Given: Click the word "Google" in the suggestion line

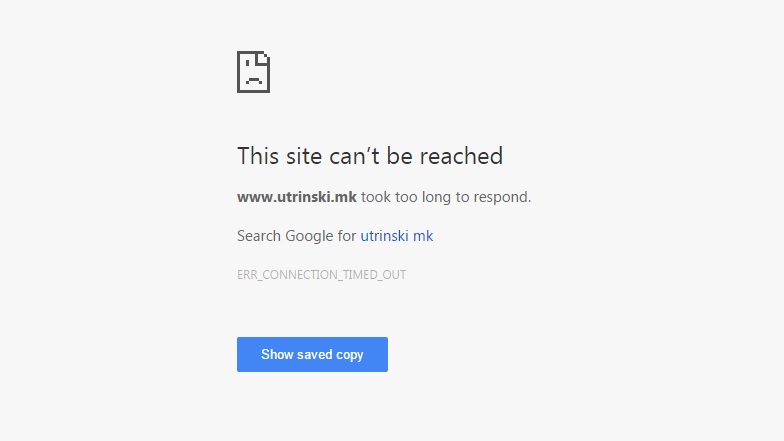Looking at the screenshot, I should click(x=309, y=236).
